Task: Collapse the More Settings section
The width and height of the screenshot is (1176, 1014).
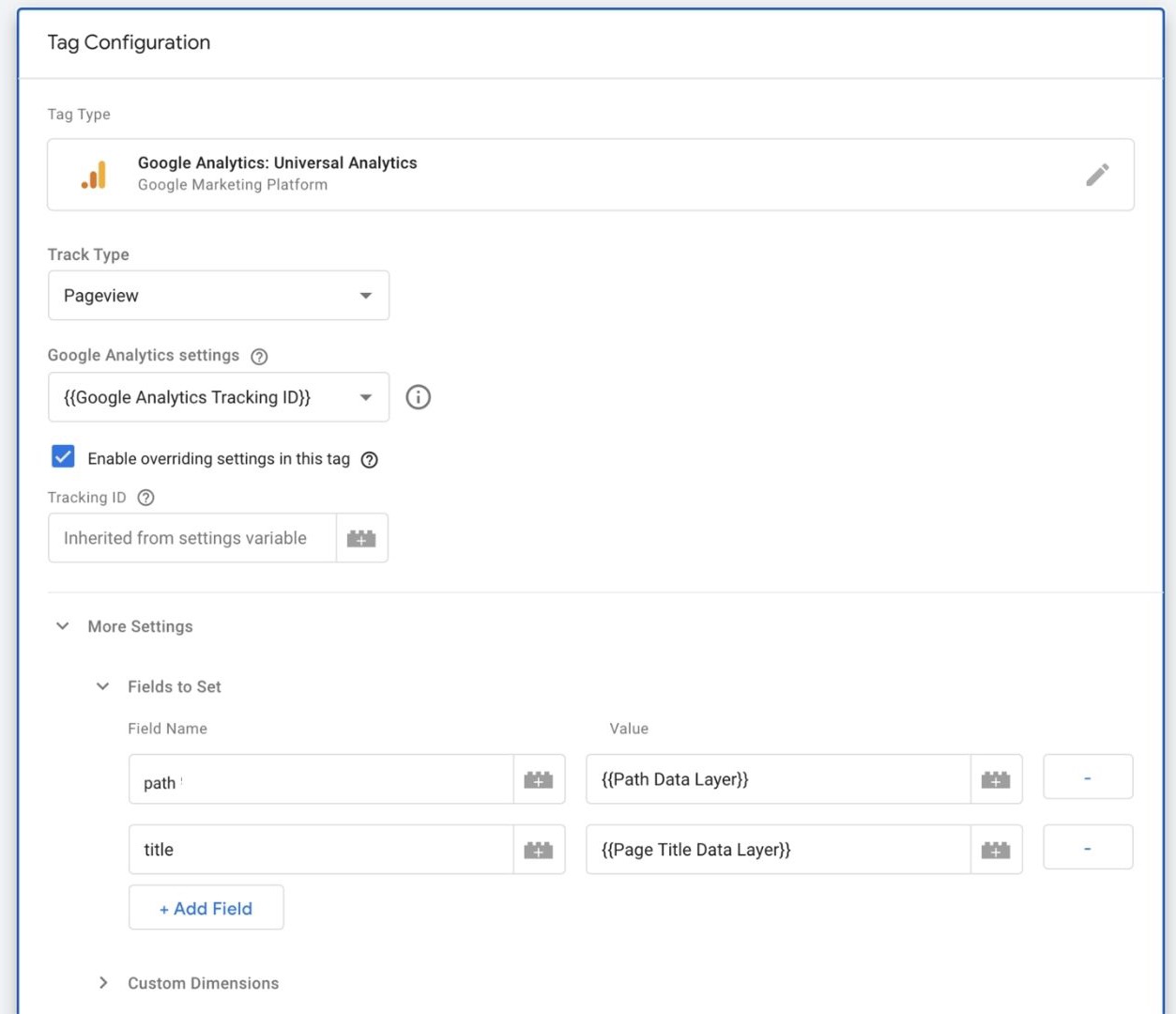Action: coord(63,626)
